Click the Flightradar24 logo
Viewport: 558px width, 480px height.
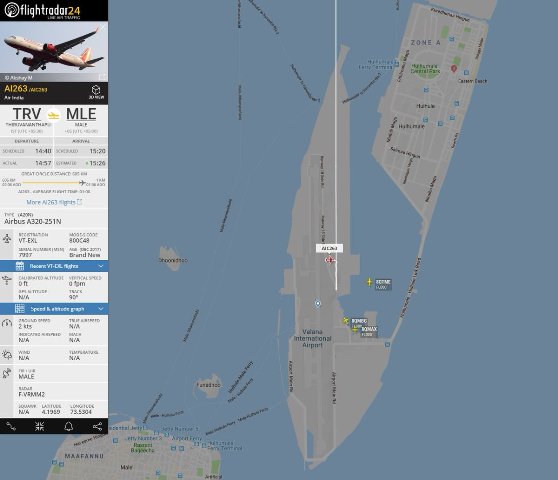(43, 10)
